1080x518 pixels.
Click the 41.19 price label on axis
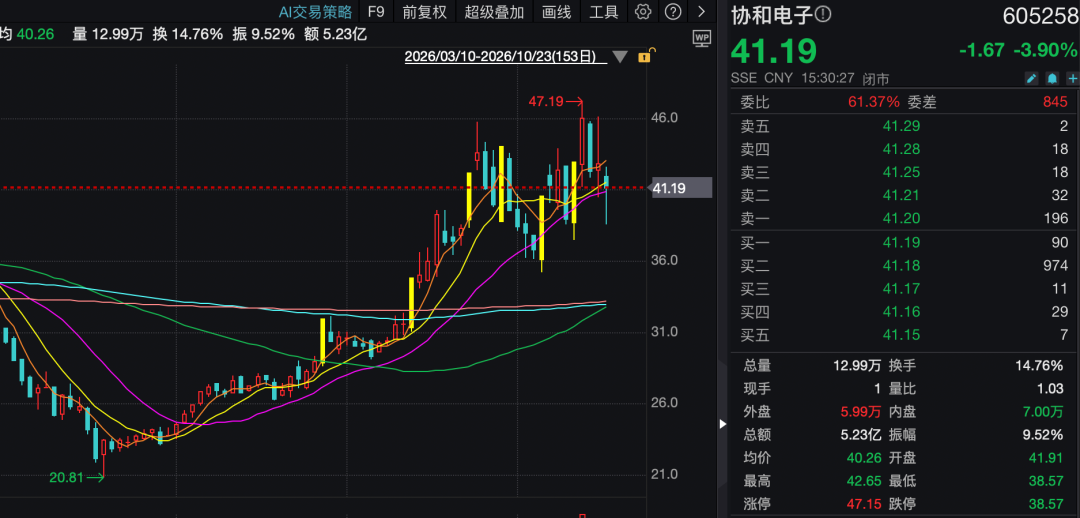(682, 187)
